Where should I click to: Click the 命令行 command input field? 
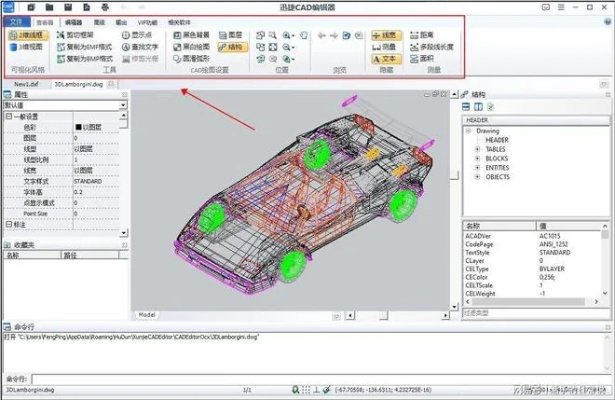click(321, 379)
